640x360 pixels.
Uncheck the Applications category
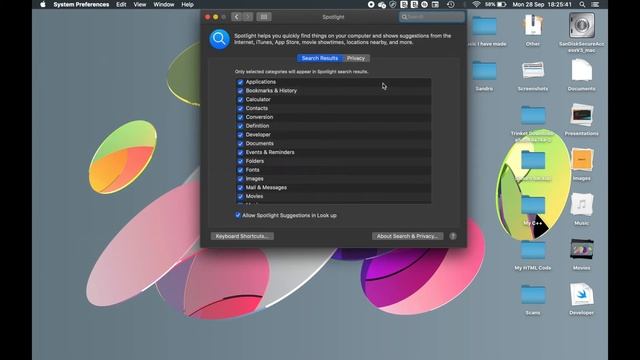pyautogui.click(x=240, y=82)
